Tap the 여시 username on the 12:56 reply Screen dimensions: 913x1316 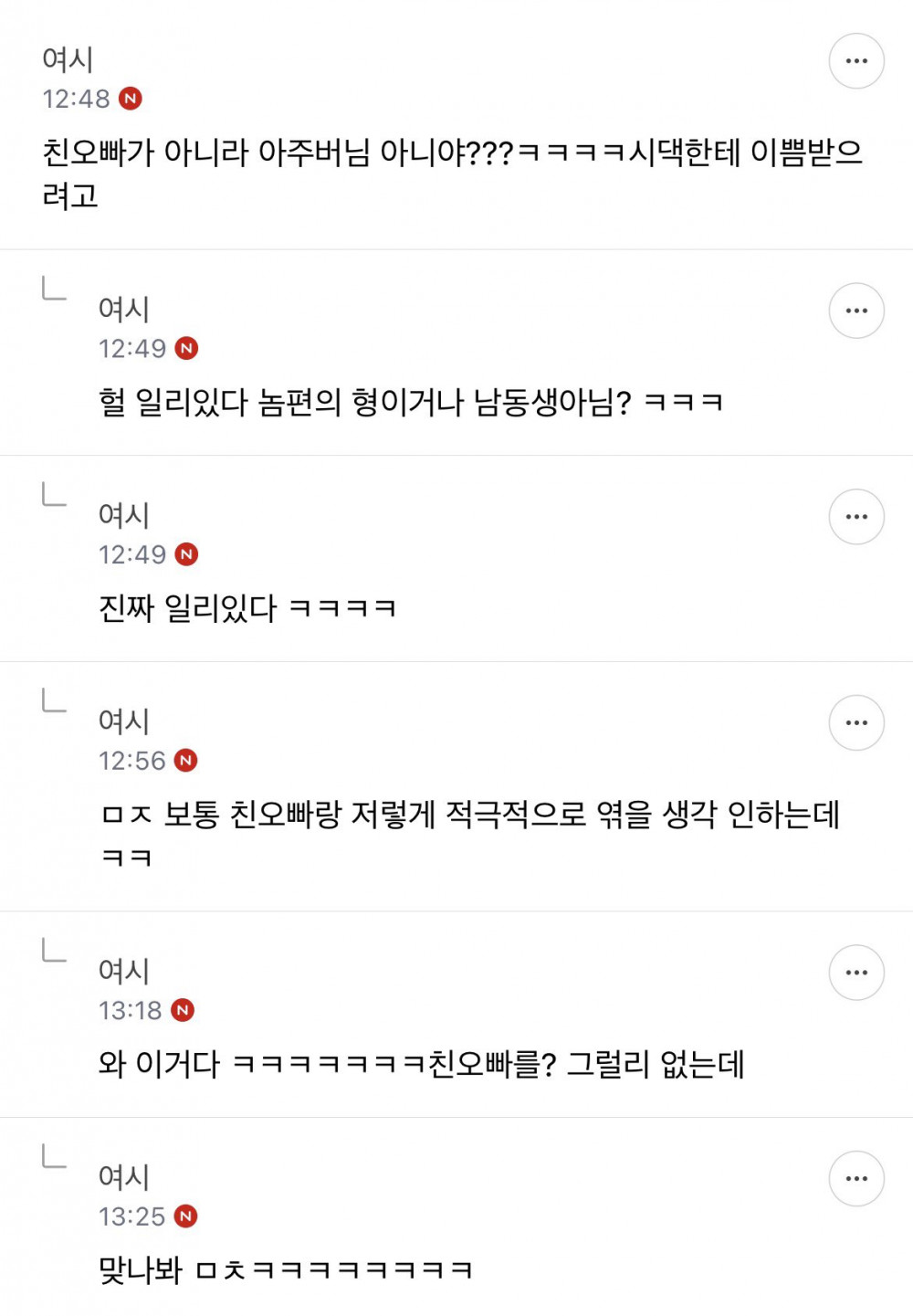click(x=124, y=721)
